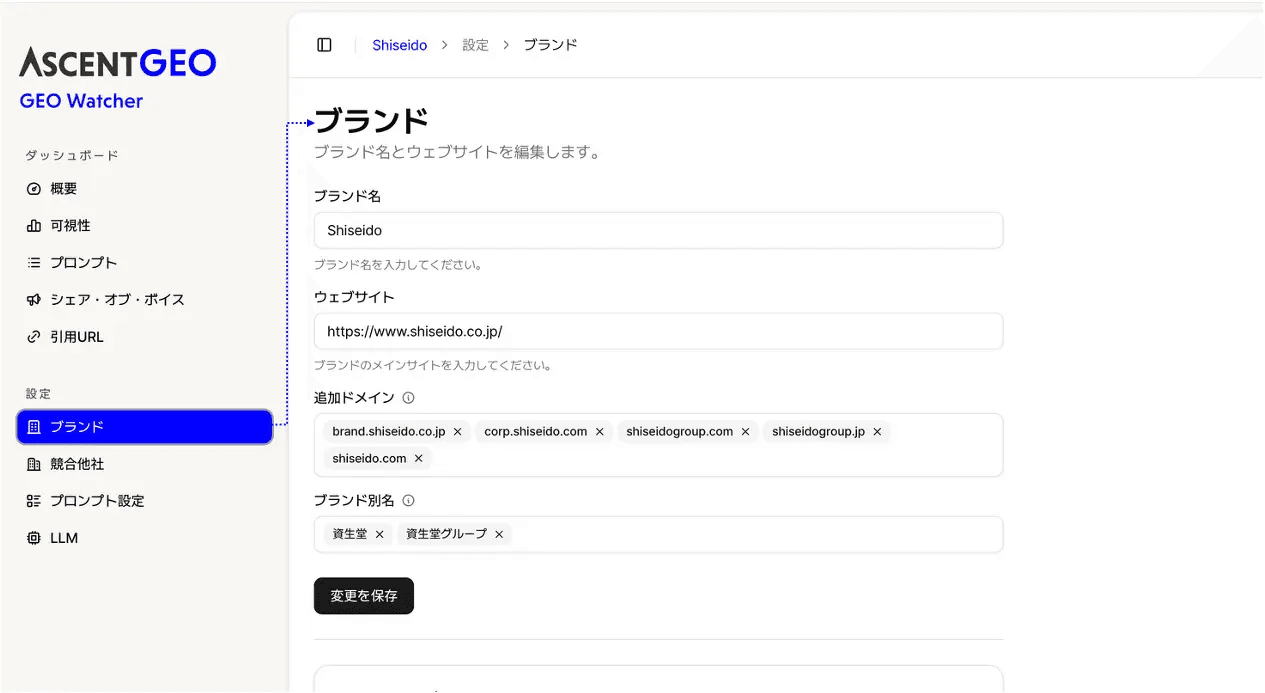Click the LLM chip icon
Image resolution: width=1265 pixels, height=693 pixels.
pyautogui.click(x=34, y=538)
